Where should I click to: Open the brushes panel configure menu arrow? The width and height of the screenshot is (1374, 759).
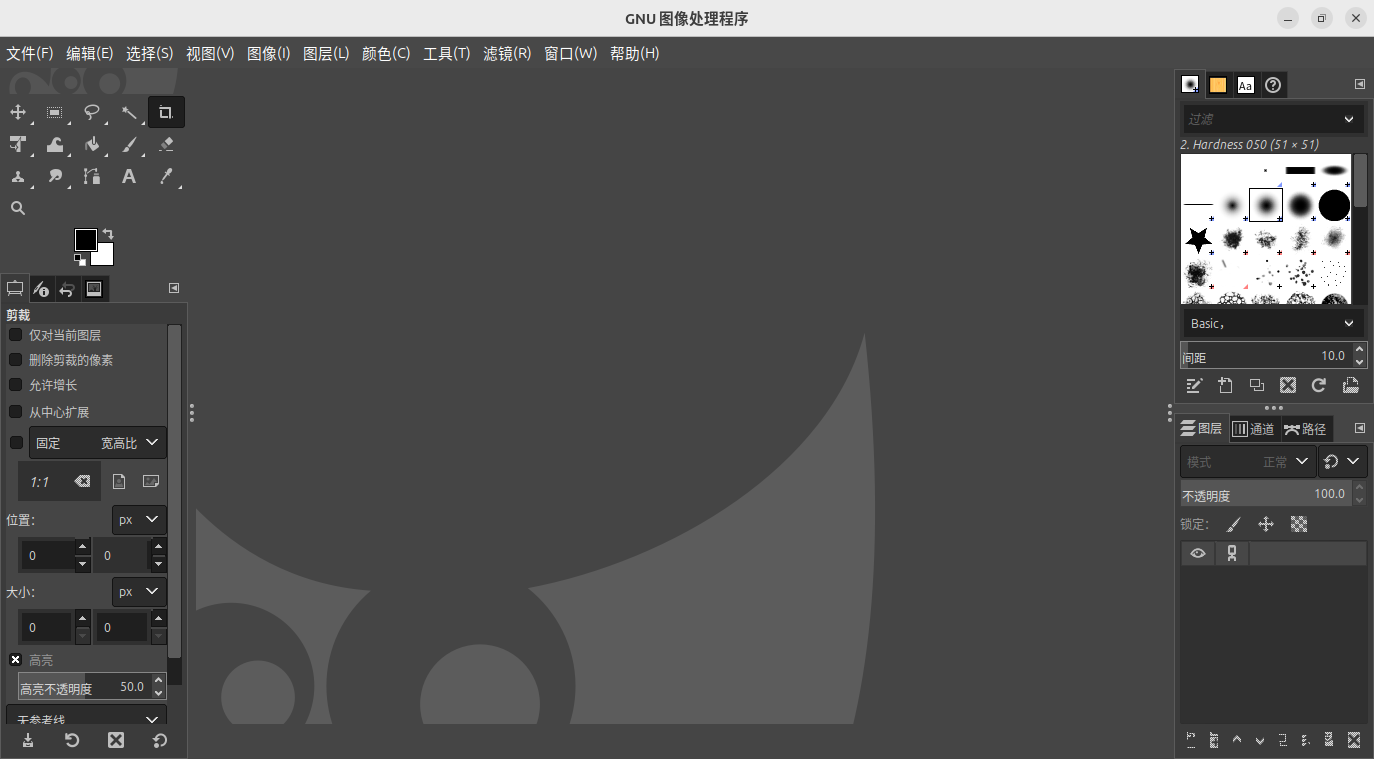point(1360,85)
